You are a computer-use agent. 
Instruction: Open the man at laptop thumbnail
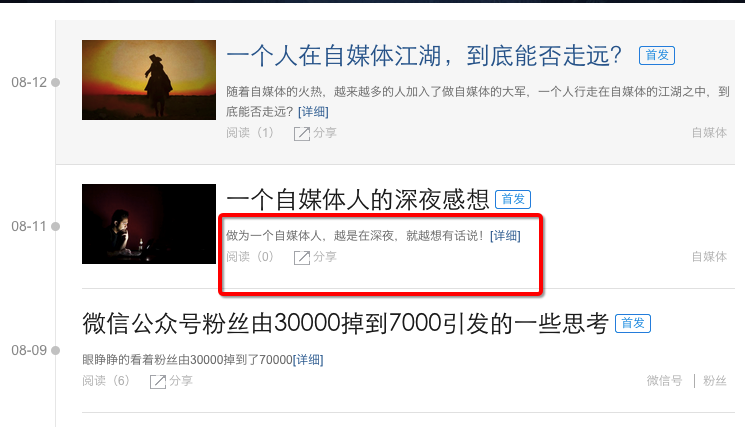point(149,224)
